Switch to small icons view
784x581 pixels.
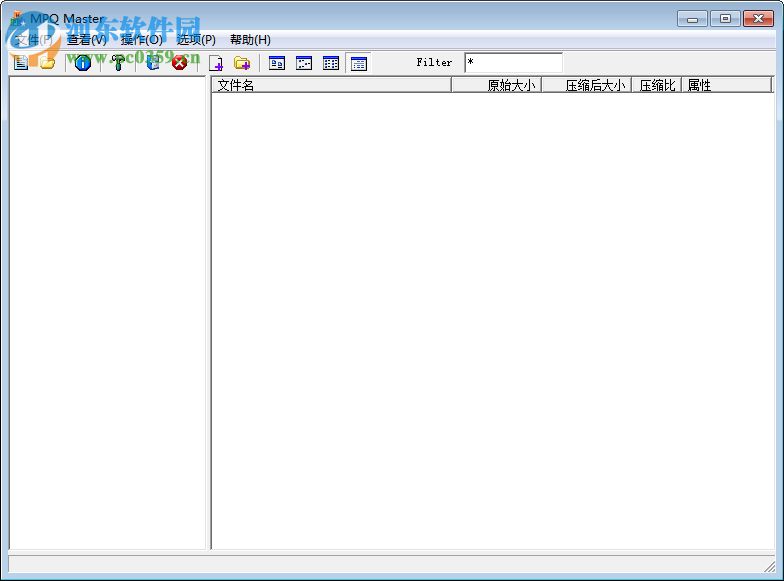pyautogui.click(x=304, y=63)
